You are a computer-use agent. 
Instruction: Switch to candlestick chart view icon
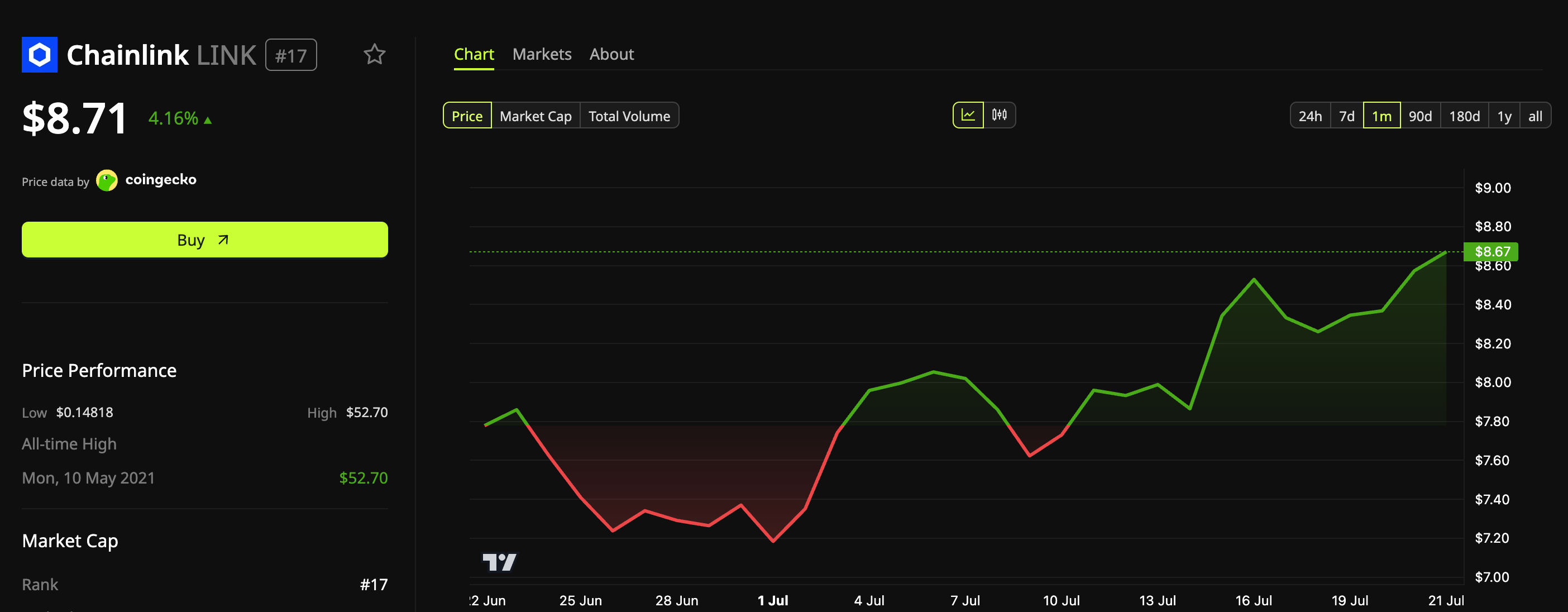pos(1000,115)
